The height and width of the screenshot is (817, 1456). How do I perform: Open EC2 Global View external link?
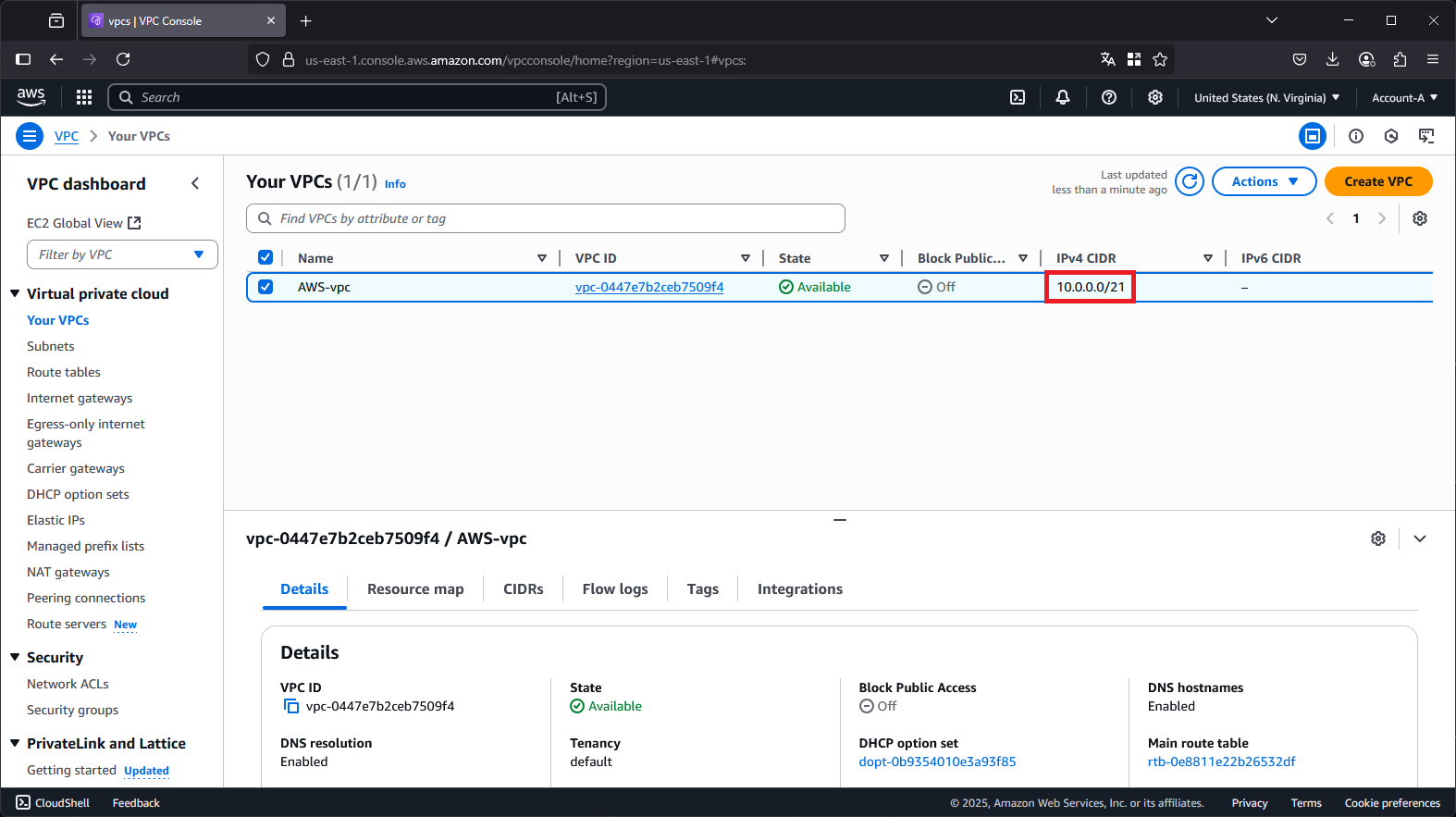(84, 223)
